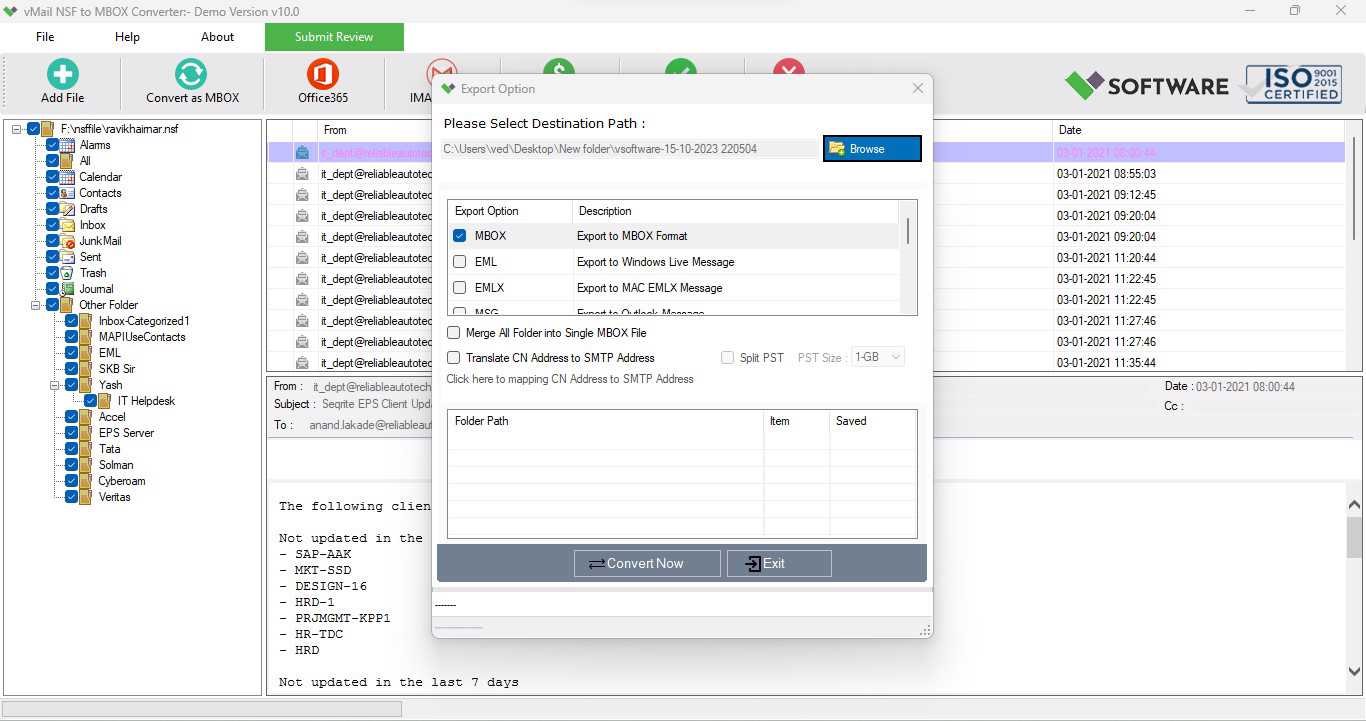Click the Journal folder icon
Screen dimensions: 1366x721
tap(67, 289)
